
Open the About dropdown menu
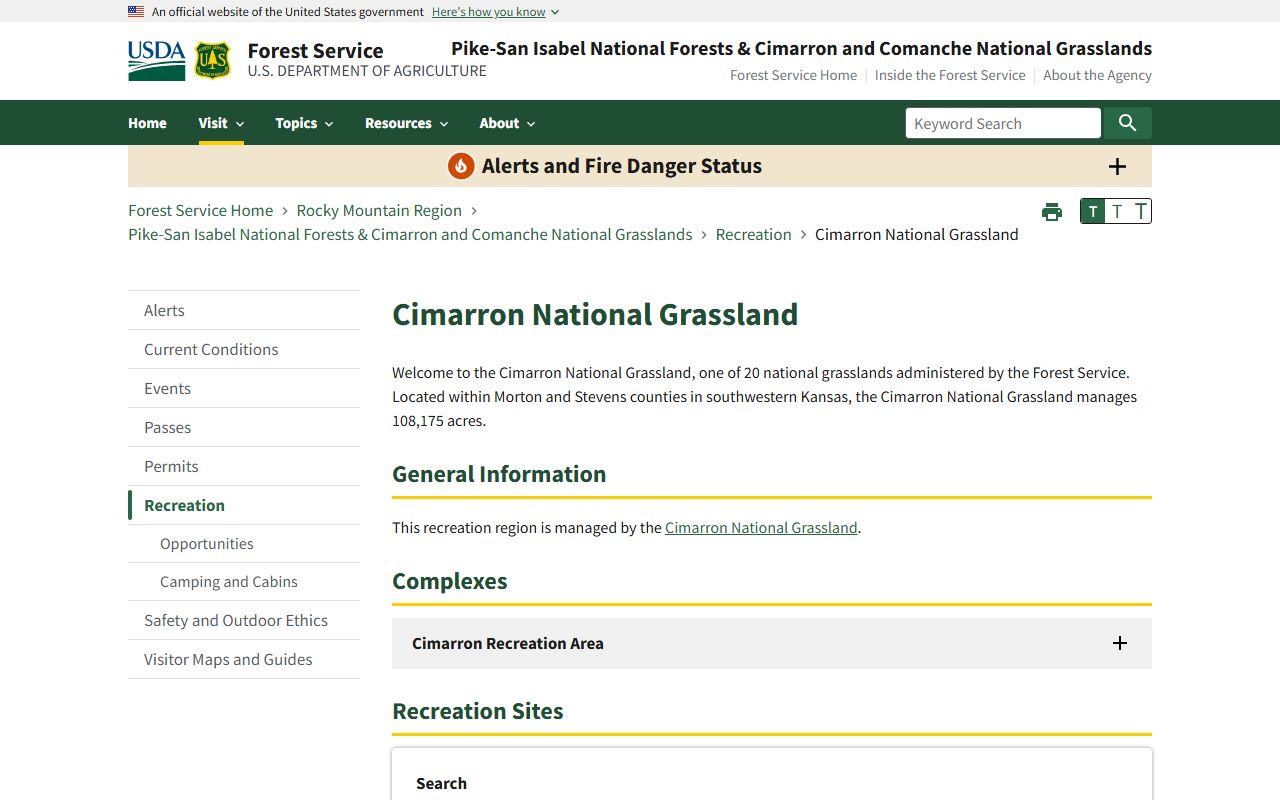507,123
